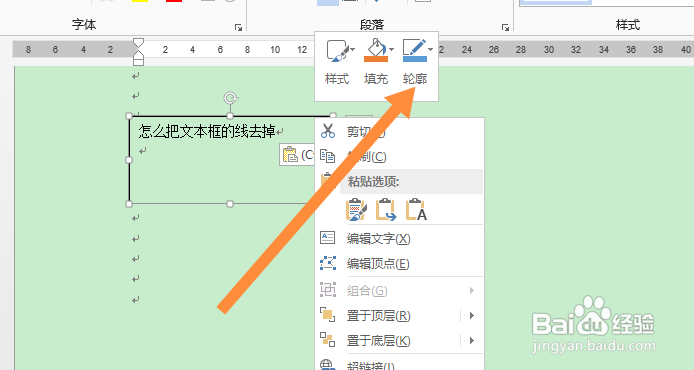Expand the 样式 dropdown arrow
The image size is (694, 370).
click(353, 50)
